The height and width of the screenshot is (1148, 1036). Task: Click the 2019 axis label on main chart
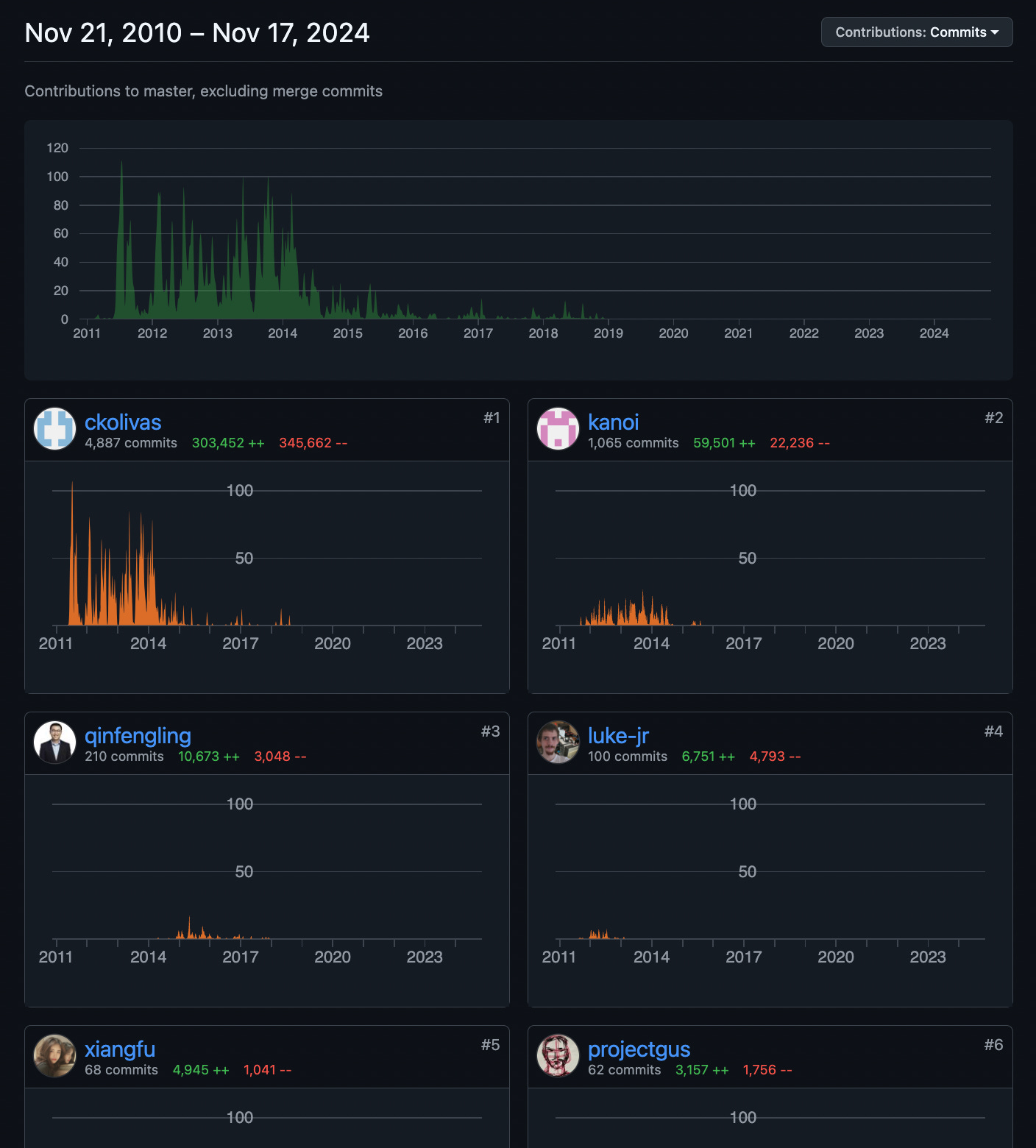[609, 333]
